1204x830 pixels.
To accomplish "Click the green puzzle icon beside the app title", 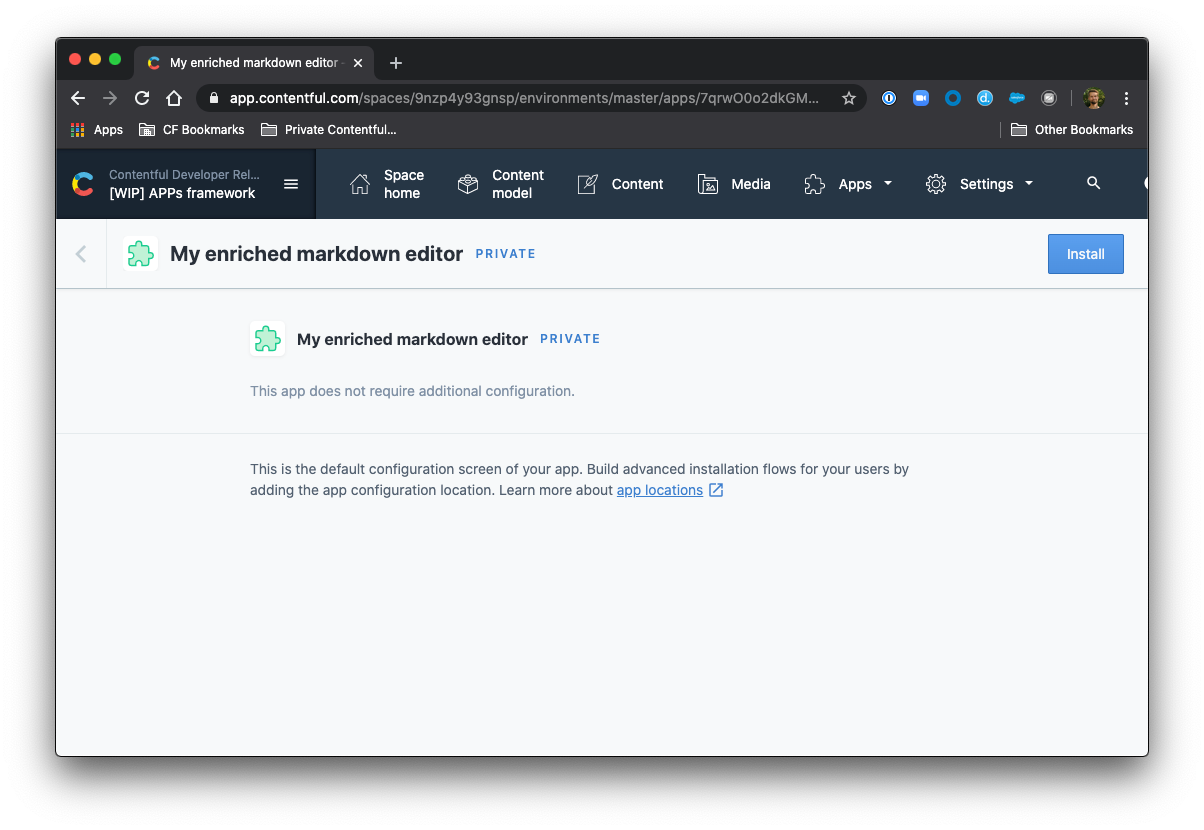I will 140,253.
